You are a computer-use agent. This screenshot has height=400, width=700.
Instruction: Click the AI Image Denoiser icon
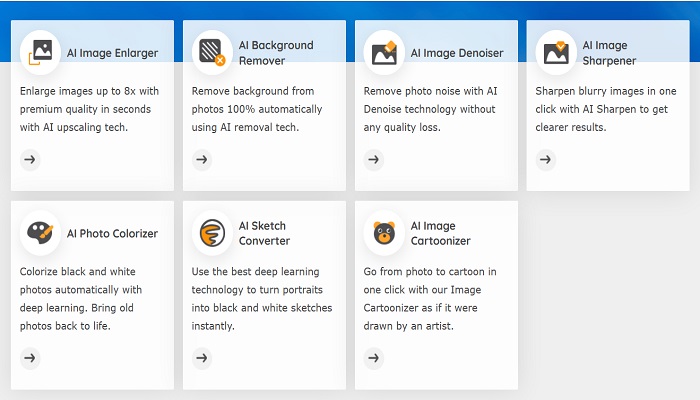pos(384,52)
